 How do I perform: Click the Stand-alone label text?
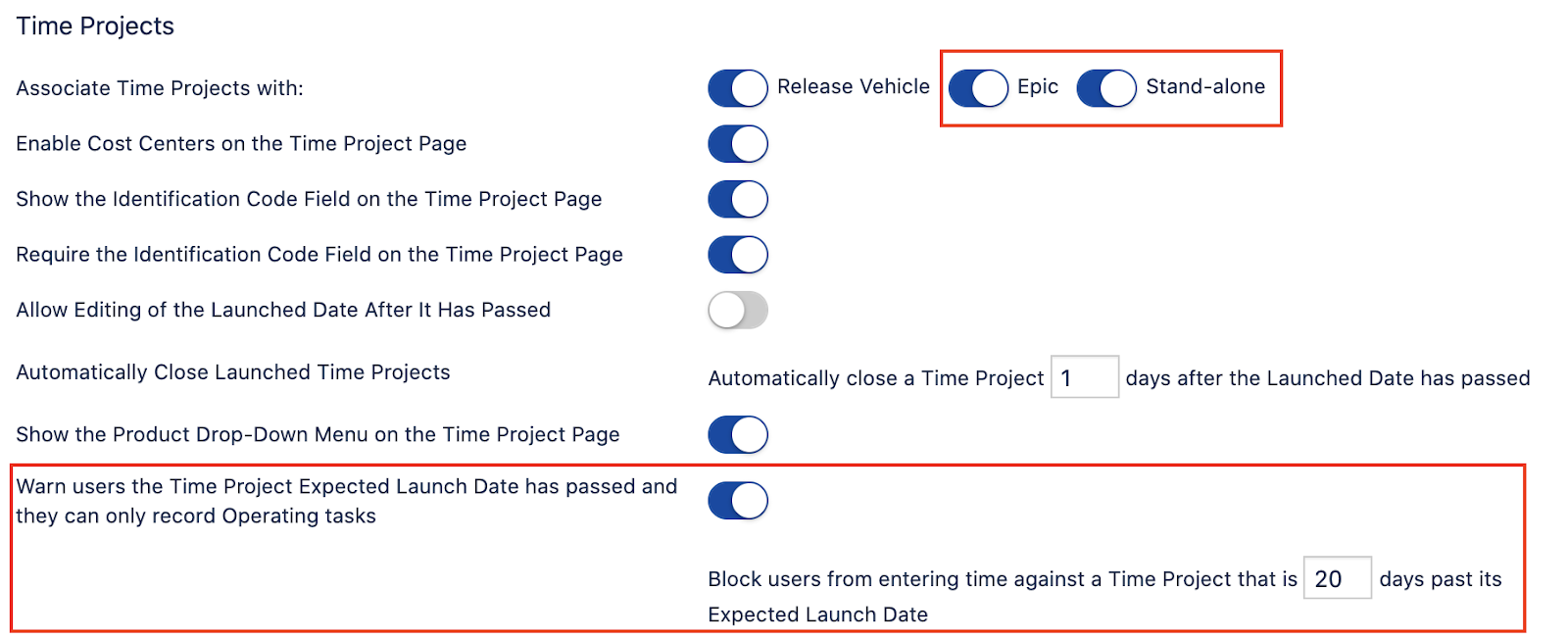pos(1205,86)
